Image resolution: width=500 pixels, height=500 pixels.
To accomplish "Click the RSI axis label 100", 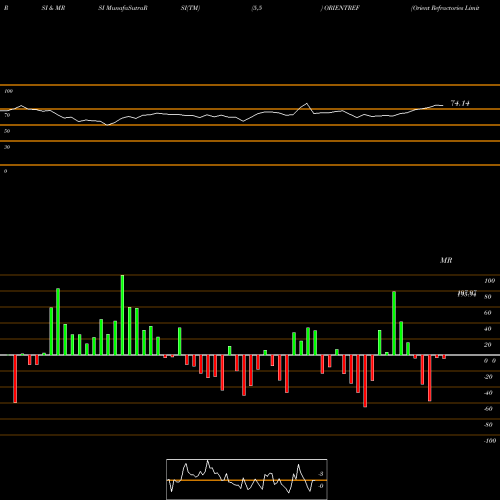I will click(x=8, y=91).
